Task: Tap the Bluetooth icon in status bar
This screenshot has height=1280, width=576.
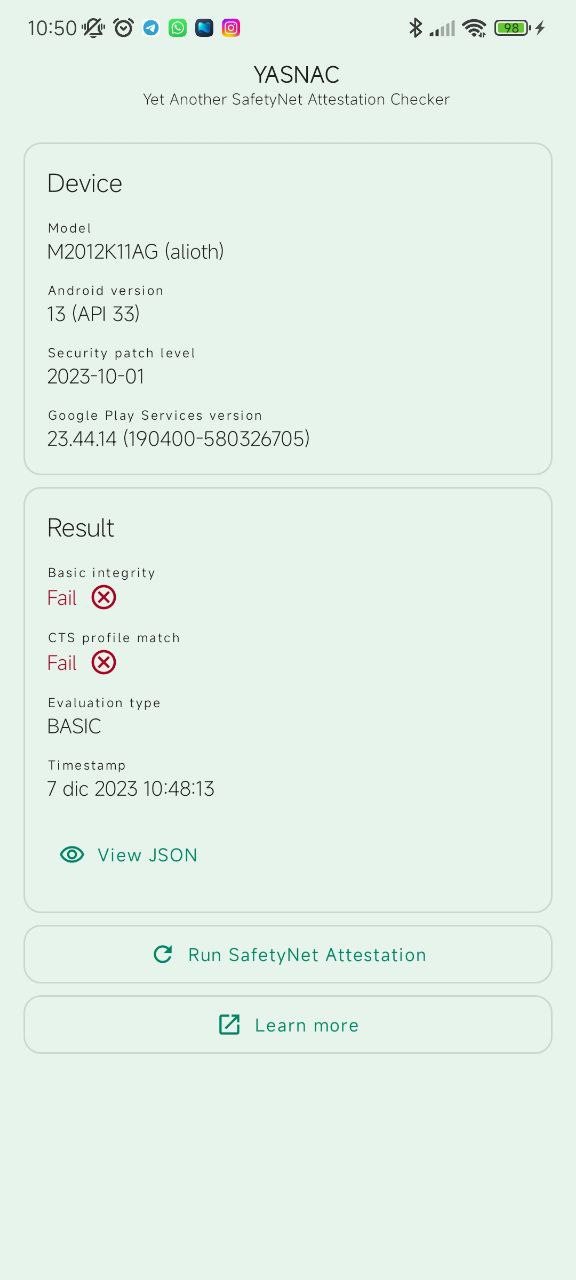Action: (x=416, y=28)
